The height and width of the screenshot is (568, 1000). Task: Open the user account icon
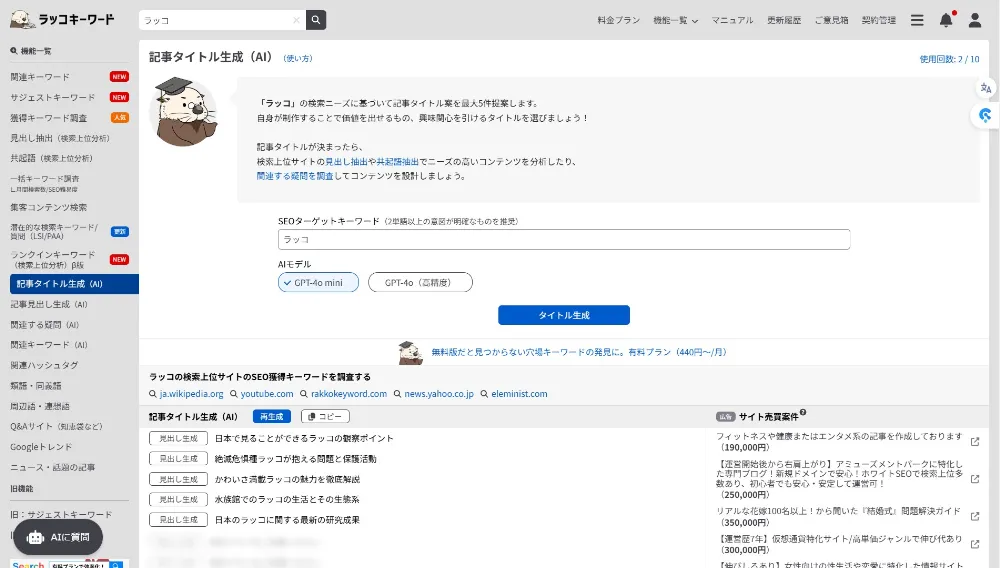click(974, 20)
